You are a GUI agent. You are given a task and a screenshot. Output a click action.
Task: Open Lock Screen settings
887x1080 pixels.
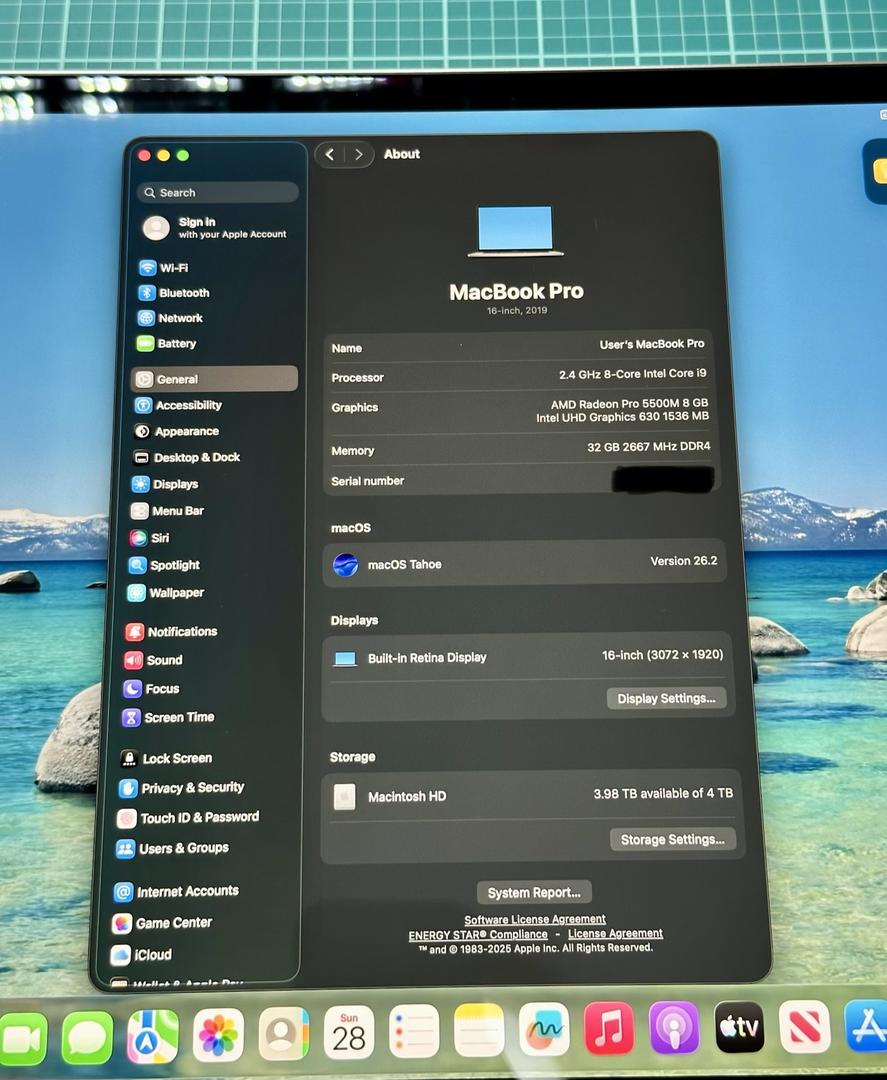(x=166, y=758)
